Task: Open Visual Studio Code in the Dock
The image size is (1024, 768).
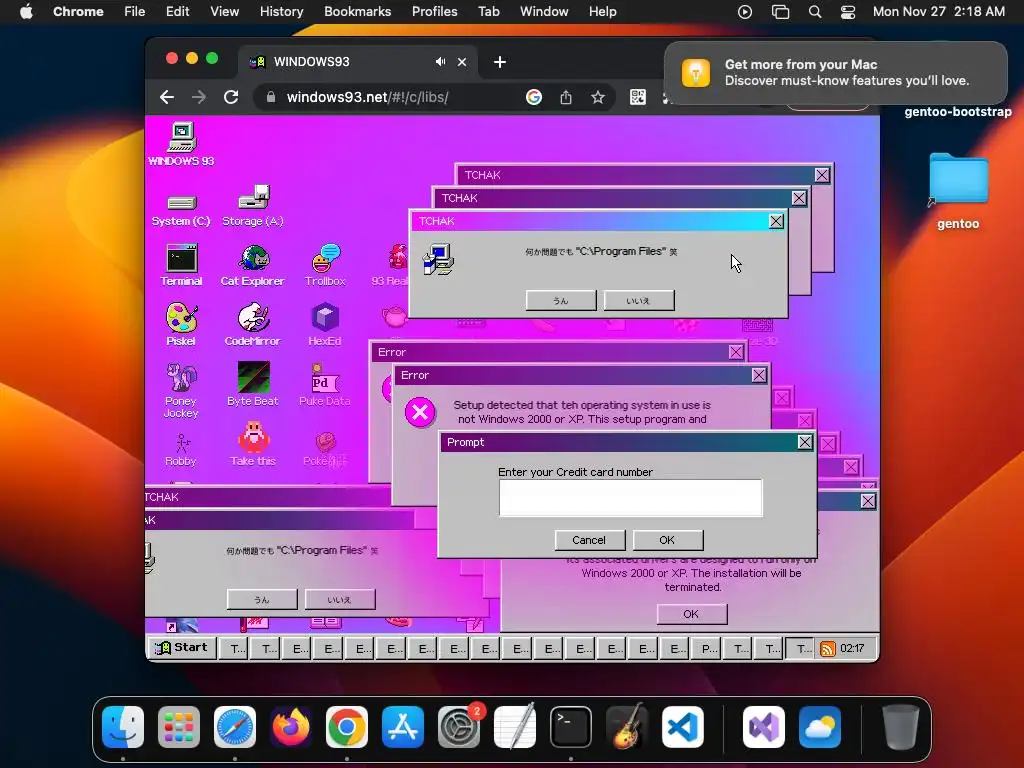Action: (x=682, y=727)
